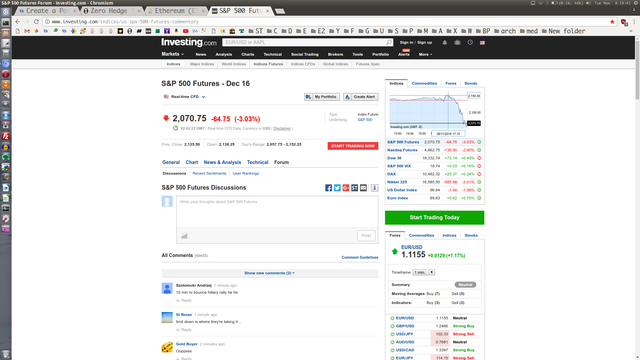This screenshot has width=640, height=360.
Task: Click Sign In / Sign up link
Action: [x=416, y=42]
